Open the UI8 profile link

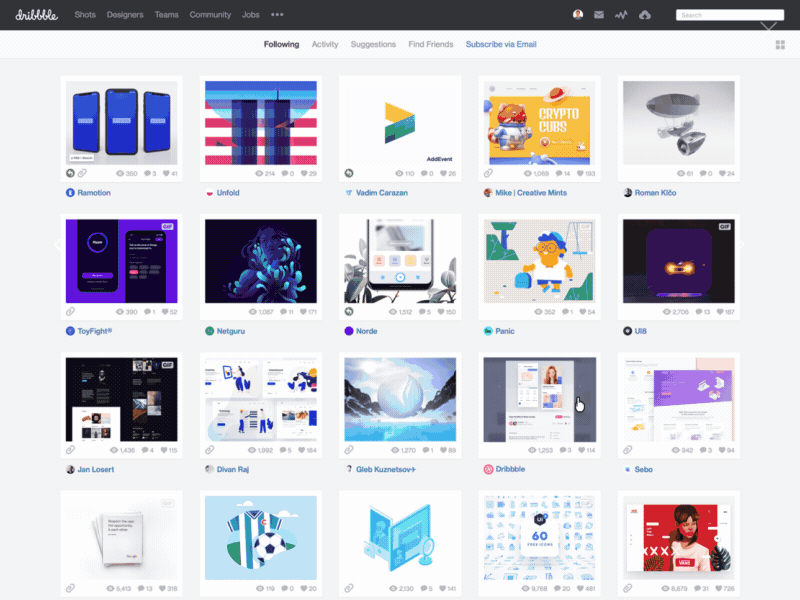640,331
